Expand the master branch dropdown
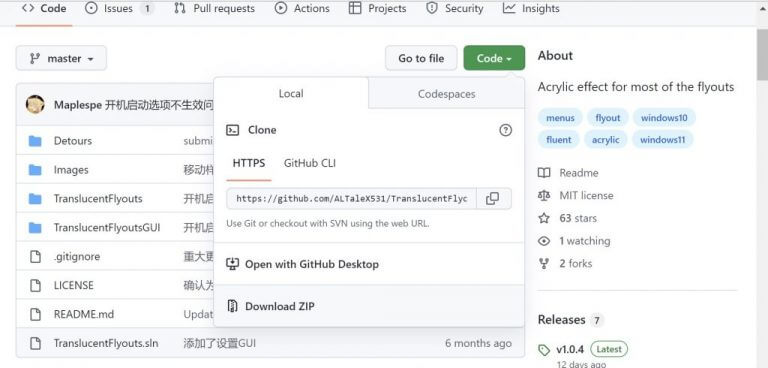The image size is (768, 368). (61, 58)
